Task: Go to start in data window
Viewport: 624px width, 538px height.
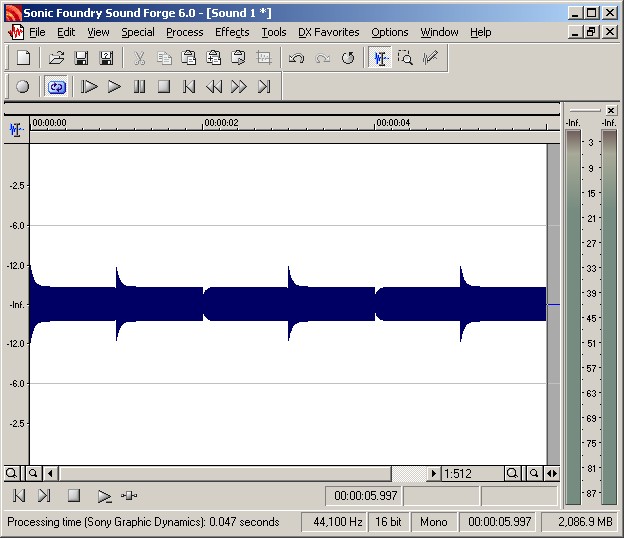Action: (x=19, y=496)
